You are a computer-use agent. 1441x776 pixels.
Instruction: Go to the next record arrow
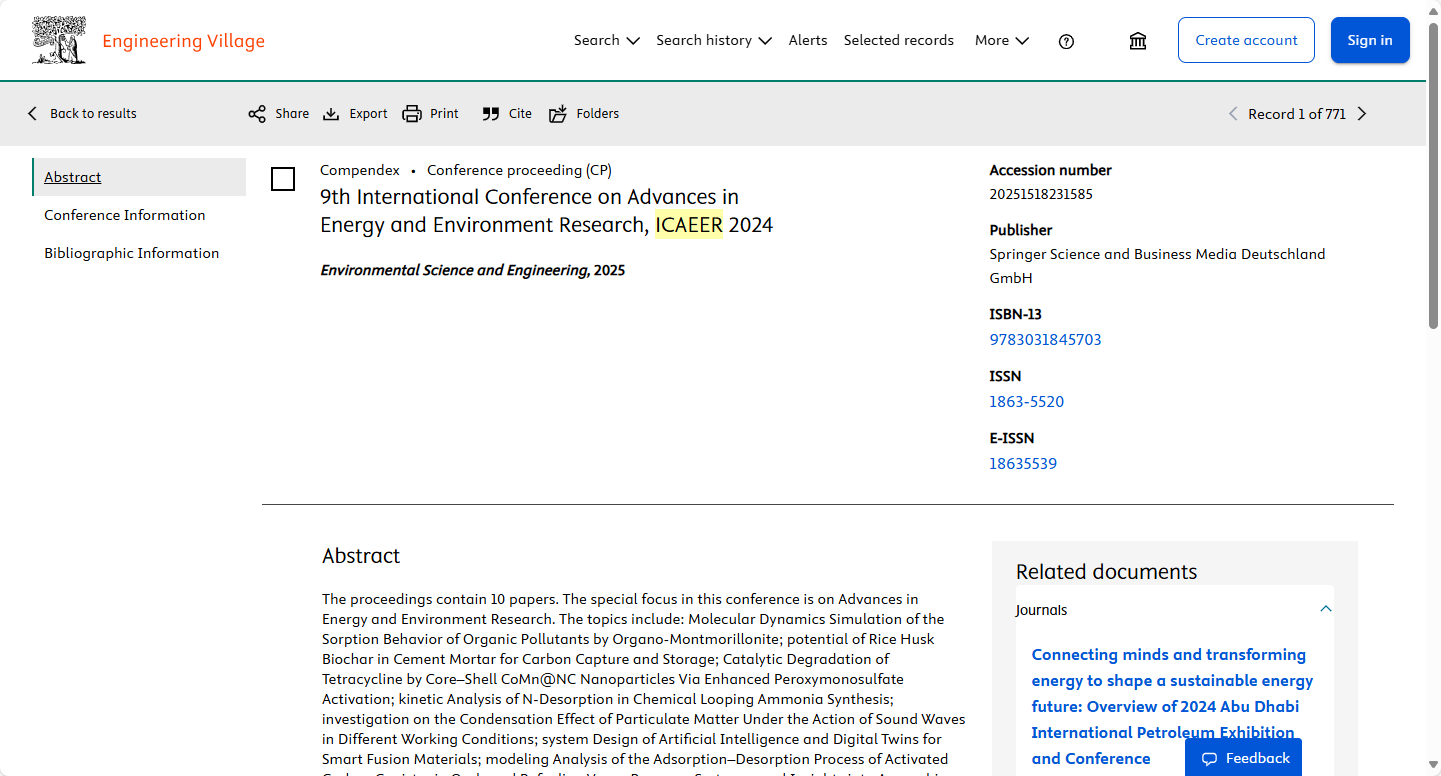(x=1362, y=114)
